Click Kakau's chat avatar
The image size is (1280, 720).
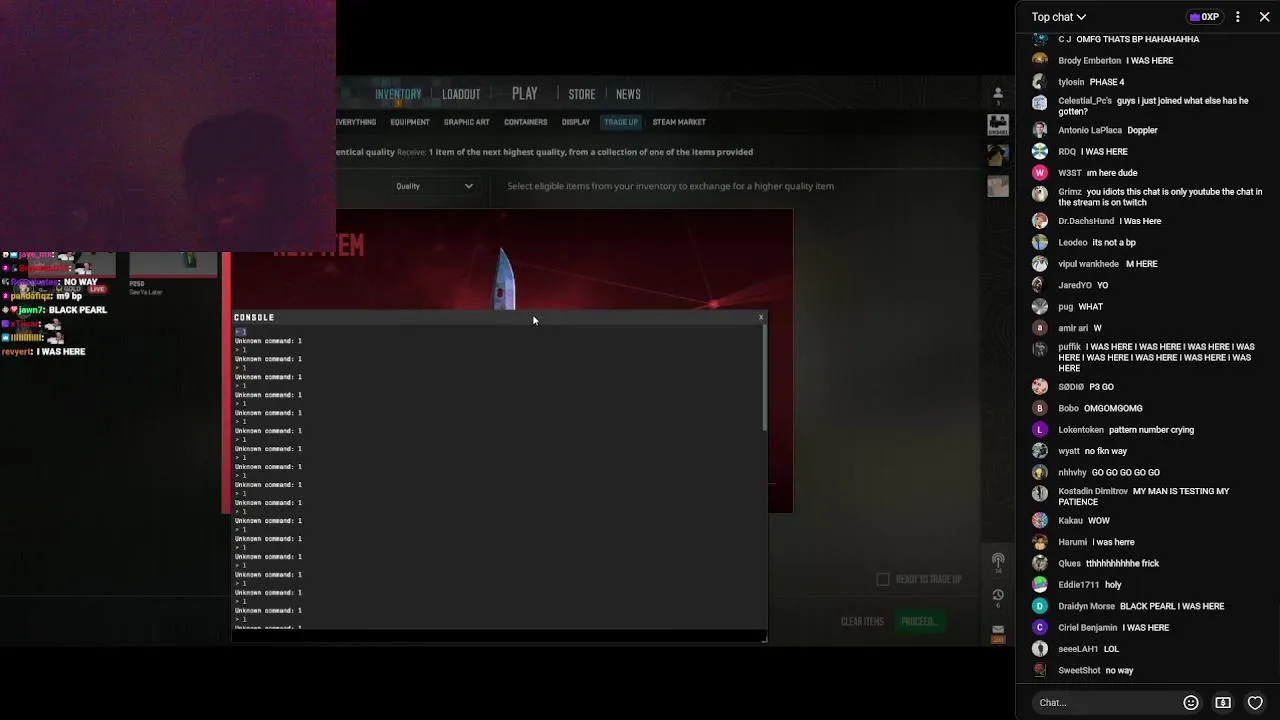coord(1040,521)
